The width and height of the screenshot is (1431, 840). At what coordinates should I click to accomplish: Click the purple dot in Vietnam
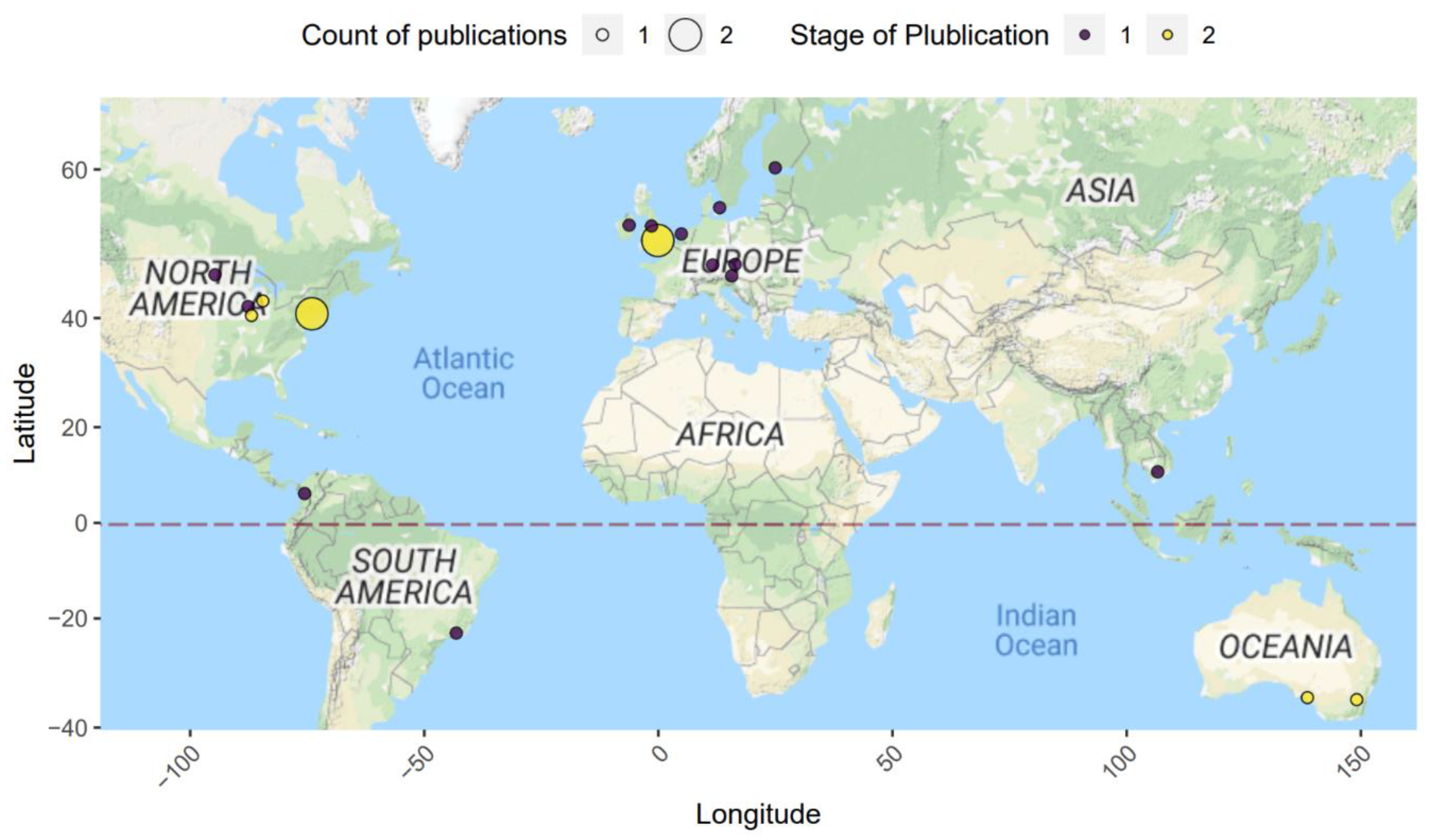tap(1157, 472)
